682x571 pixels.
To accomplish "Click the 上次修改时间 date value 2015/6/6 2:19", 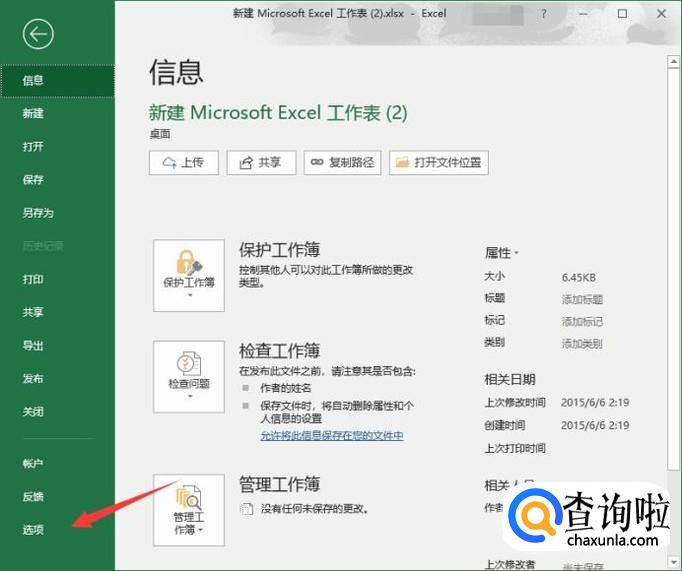I will pos(595,402).
